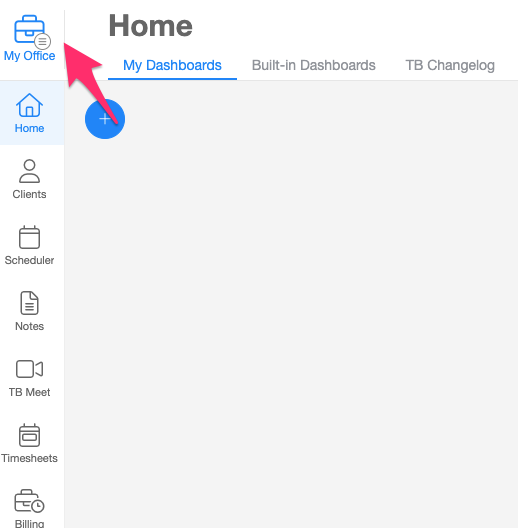Viewport: 518px width, 528px height.
Task: Click the My Office text label
Action: 29,56
